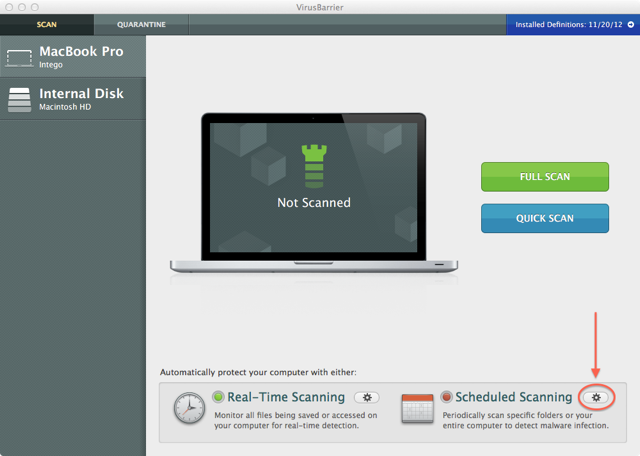640x456 pixels.
Task: Click the VirusBarrier window title
Action: point(320,7)
